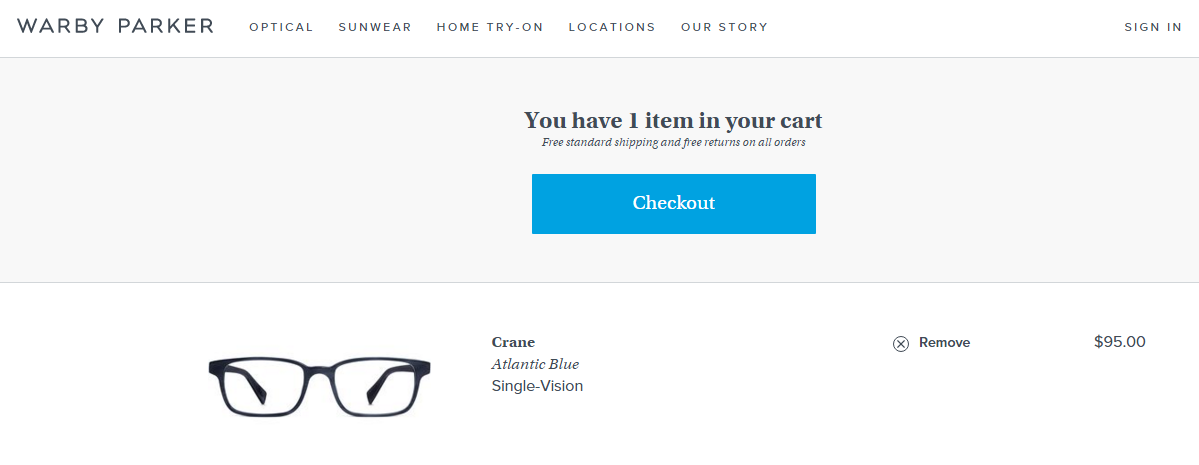Open the Sunwear menu

click(375, 28)
